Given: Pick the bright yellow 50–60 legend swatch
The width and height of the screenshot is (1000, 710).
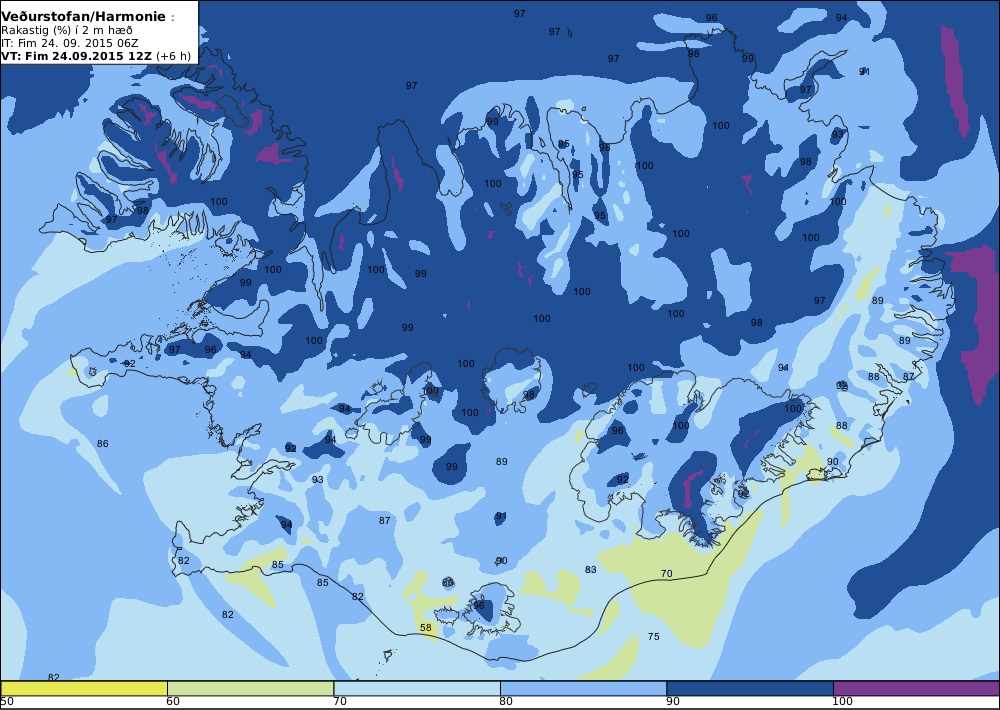Looking at the screenshot, I should [84, 688].
